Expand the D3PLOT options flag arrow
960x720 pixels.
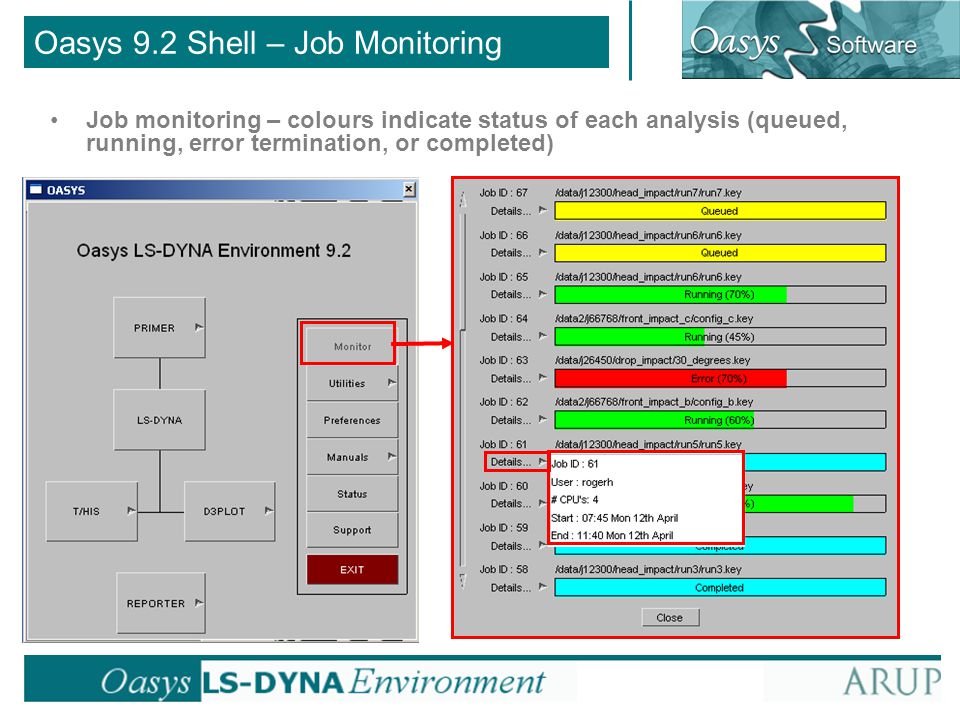tap(269, 510)
